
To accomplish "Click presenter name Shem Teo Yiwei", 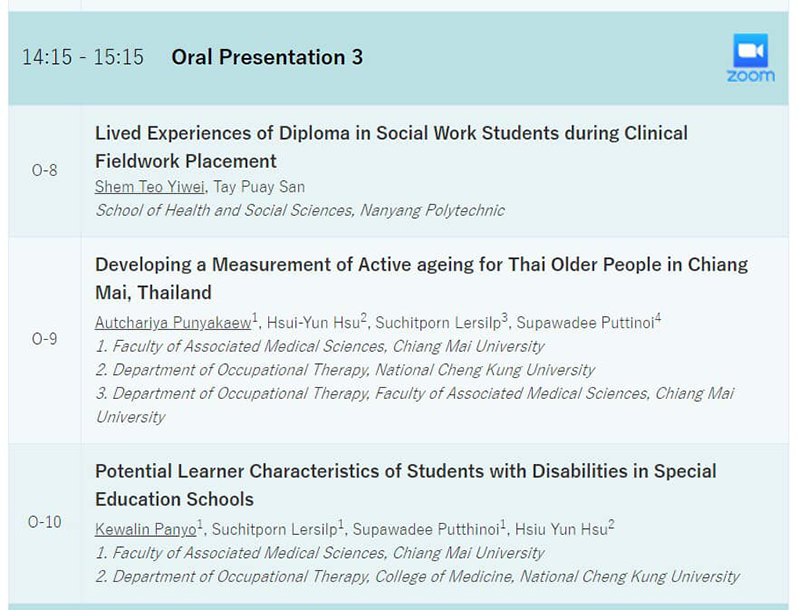I will pos(149,187).
